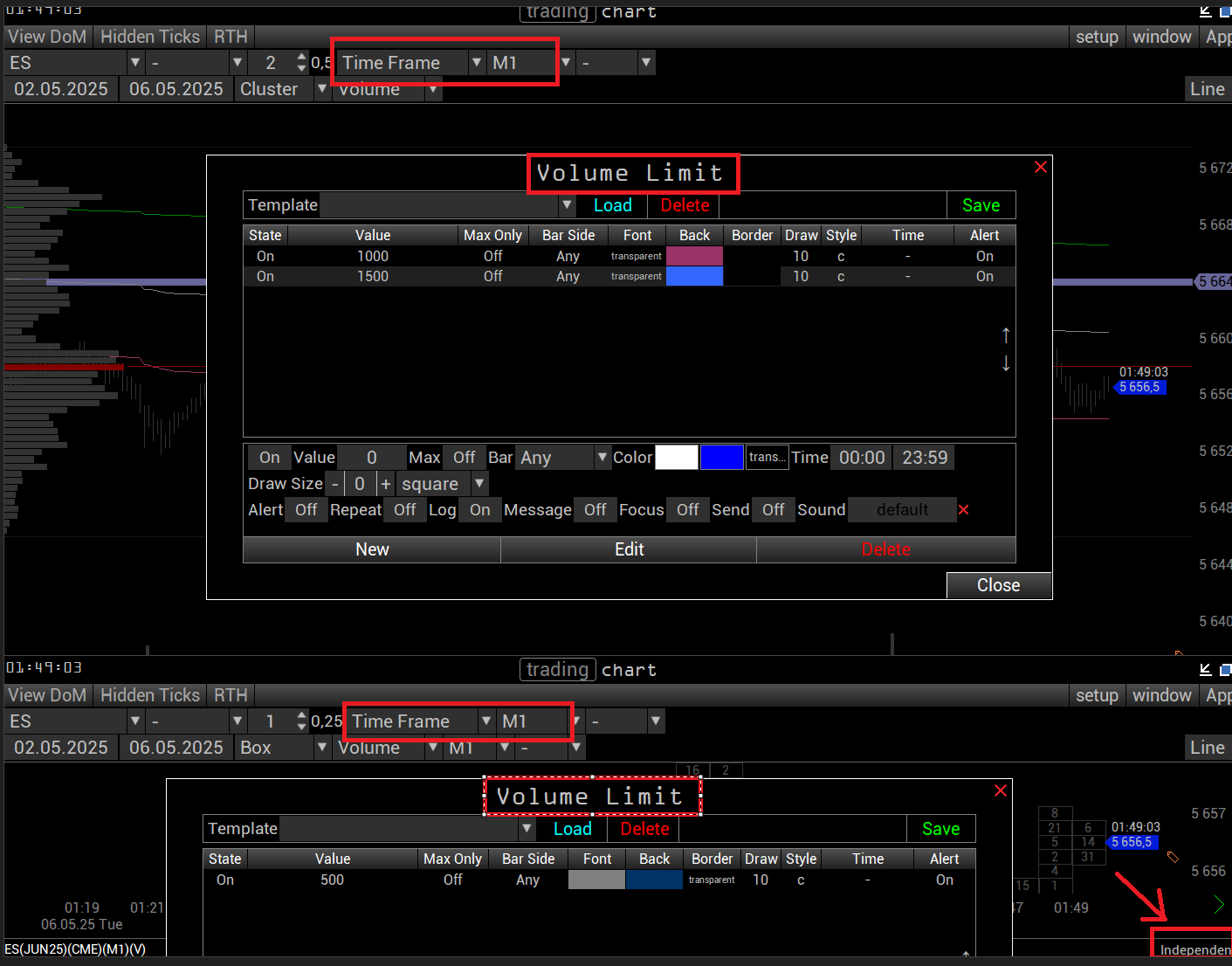Click blue Back swatch in 1500 row

[x=694, y=276]
